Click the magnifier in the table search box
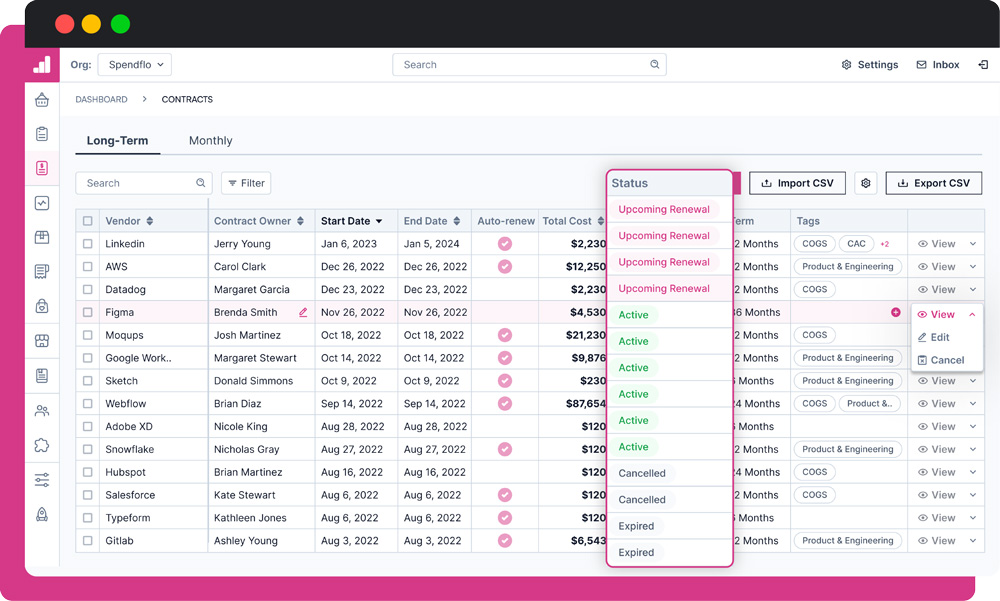Image resolution: width=1000 pixels, height=601 pixels. click(200, 183)
